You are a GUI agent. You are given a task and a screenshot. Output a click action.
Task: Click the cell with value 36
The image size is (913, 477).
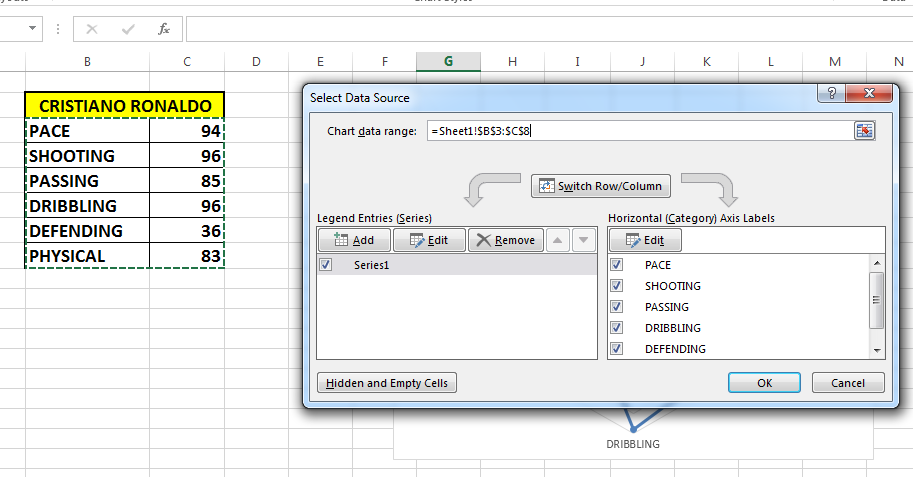[186, 231]
